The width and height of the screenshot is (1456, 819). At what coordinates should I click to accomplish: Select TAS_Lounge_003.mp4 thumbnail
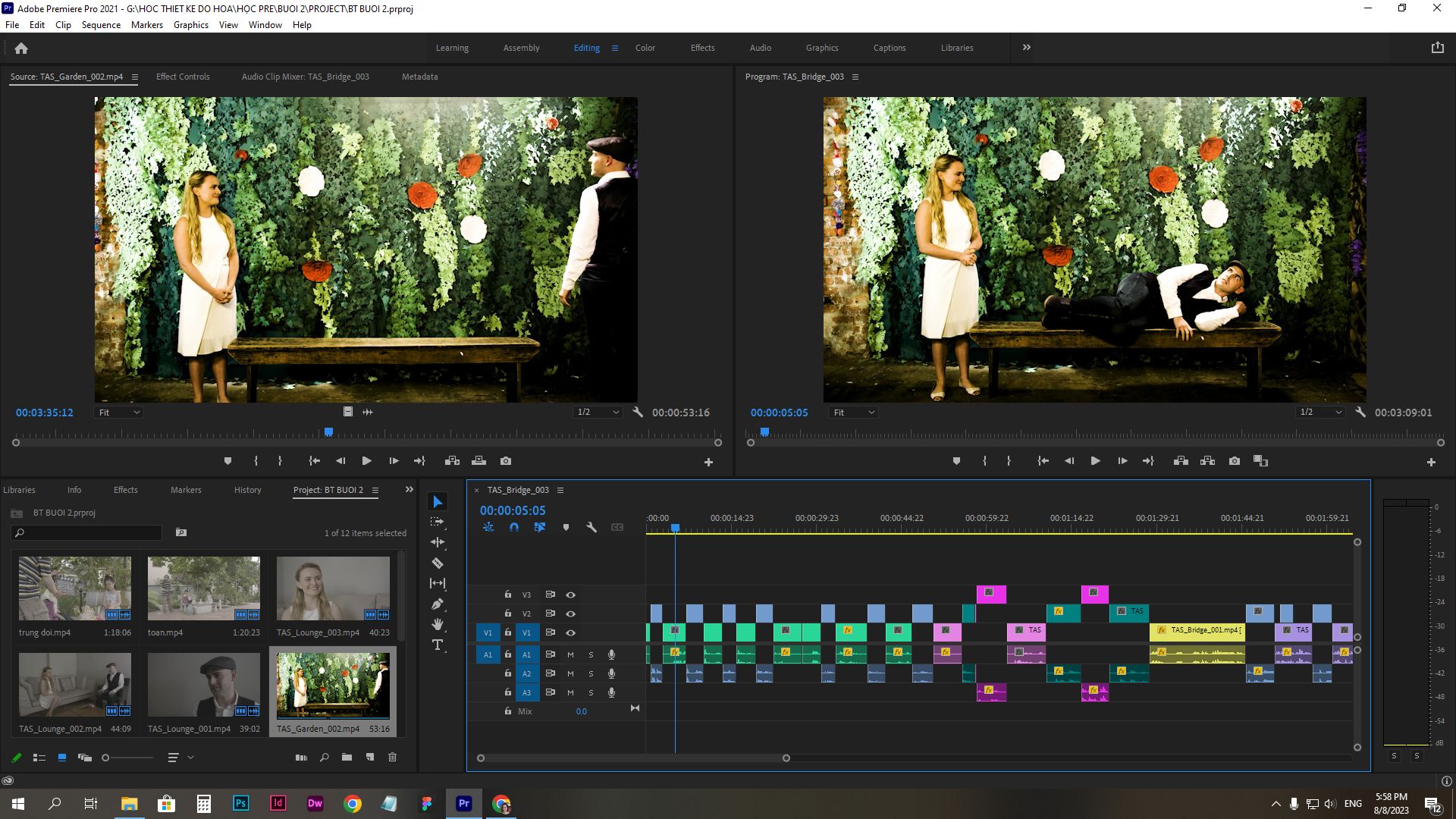tap(333, 588)
